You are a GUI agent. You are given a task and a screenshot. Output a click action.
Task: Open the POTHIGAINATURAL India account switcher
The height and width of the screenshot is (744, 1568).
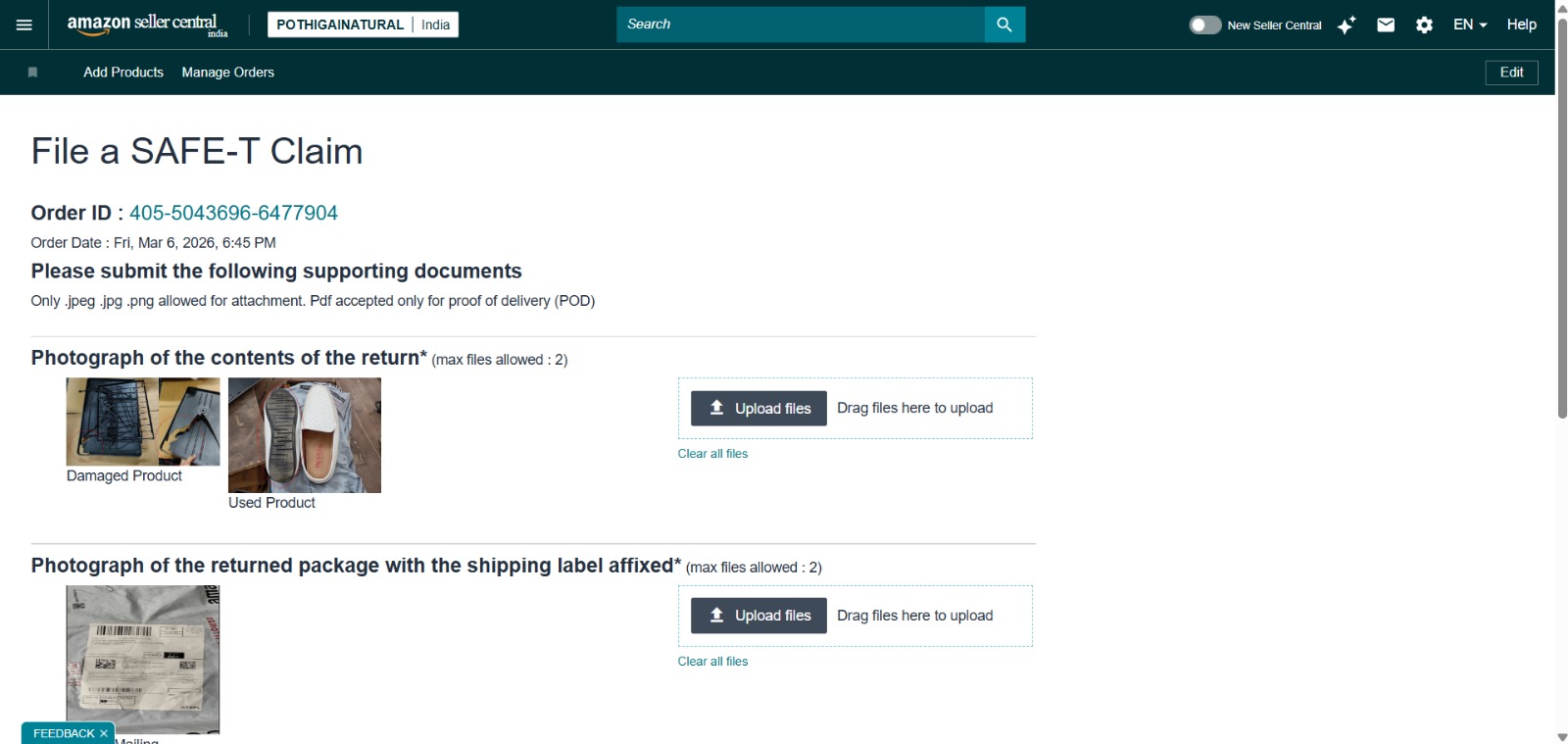pyautogui.click(x=363, y=25)
